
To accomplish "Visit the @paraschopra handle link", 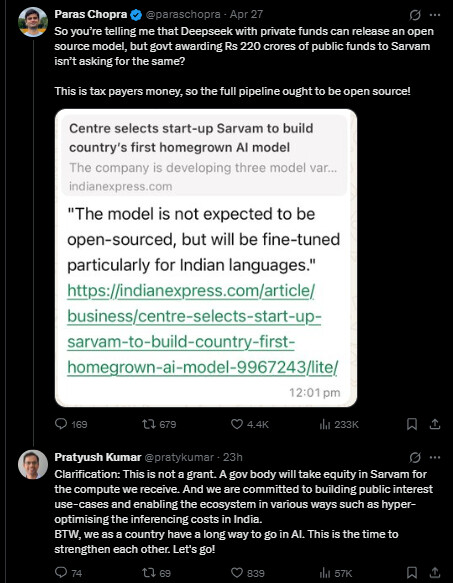I will 183,15.
